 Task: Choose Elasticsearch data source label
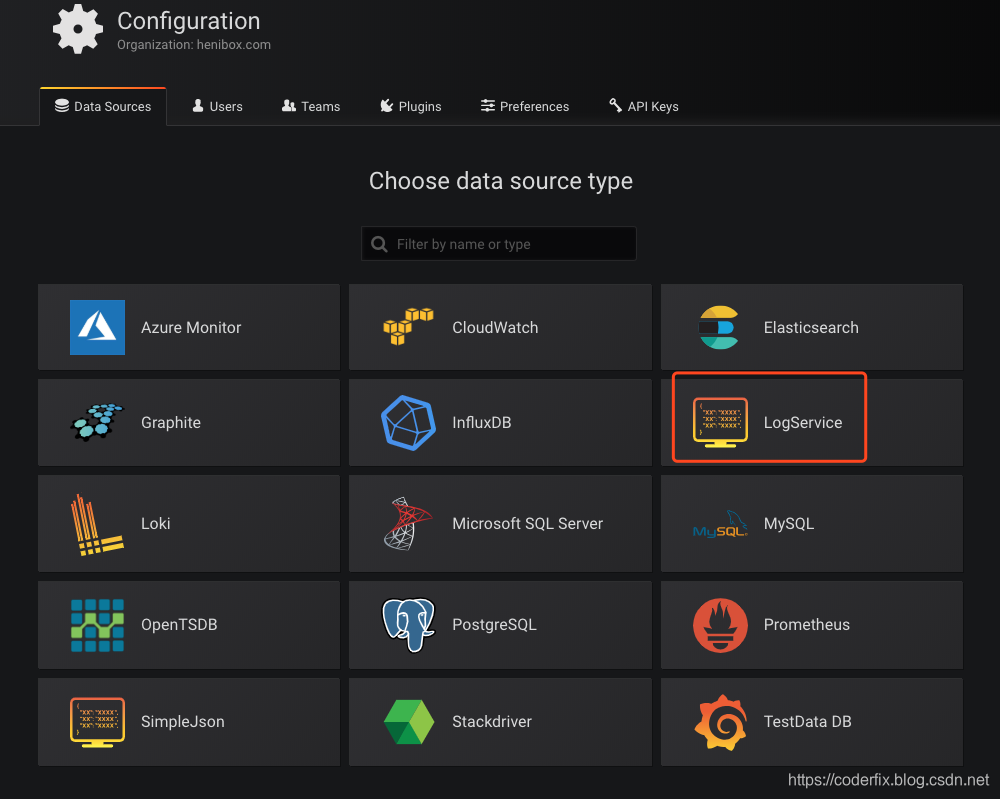point(811,328)
